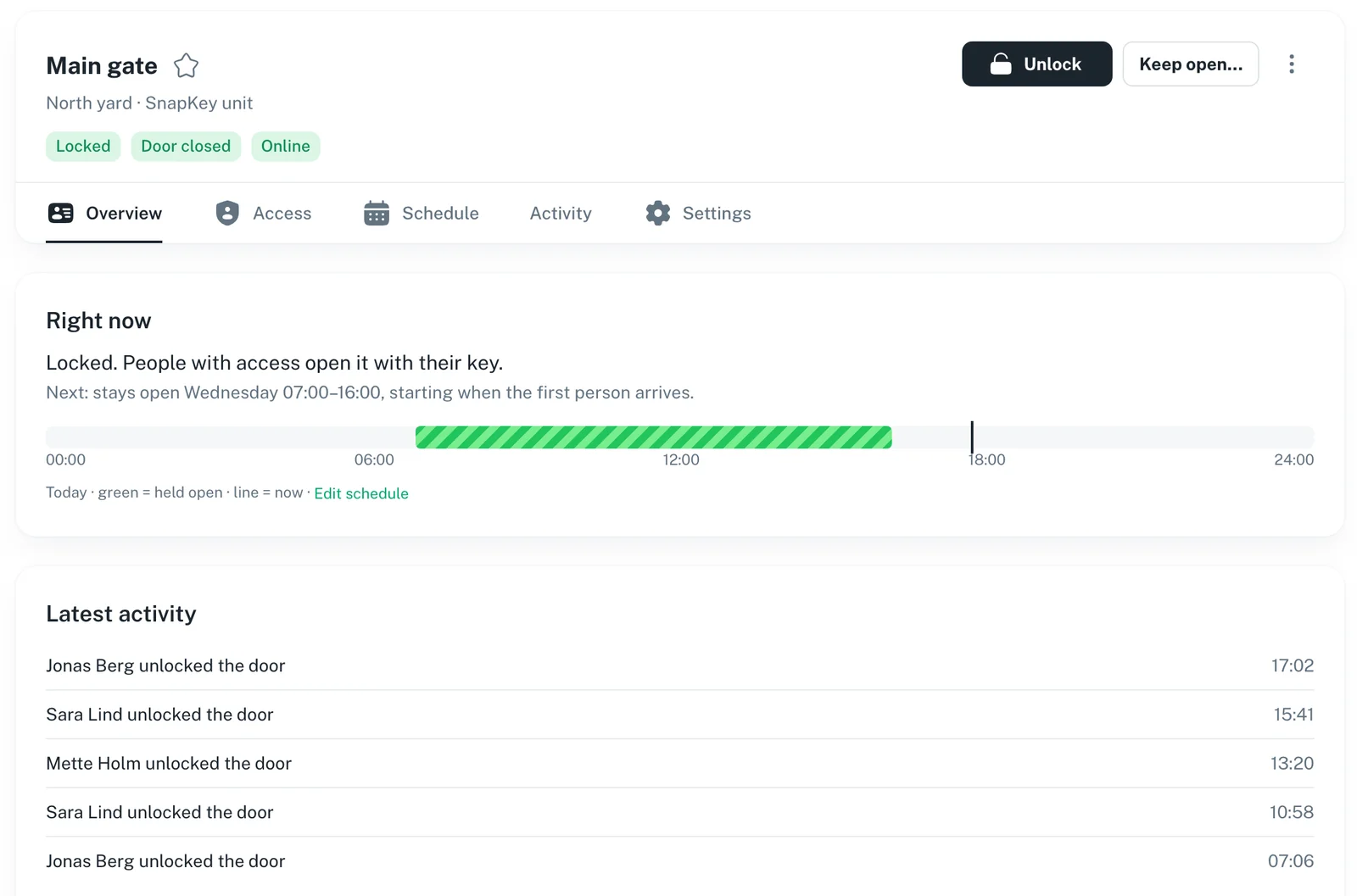Click the green held-open timeline bar
Screen dimensions: 1357x896
point(653,437)
